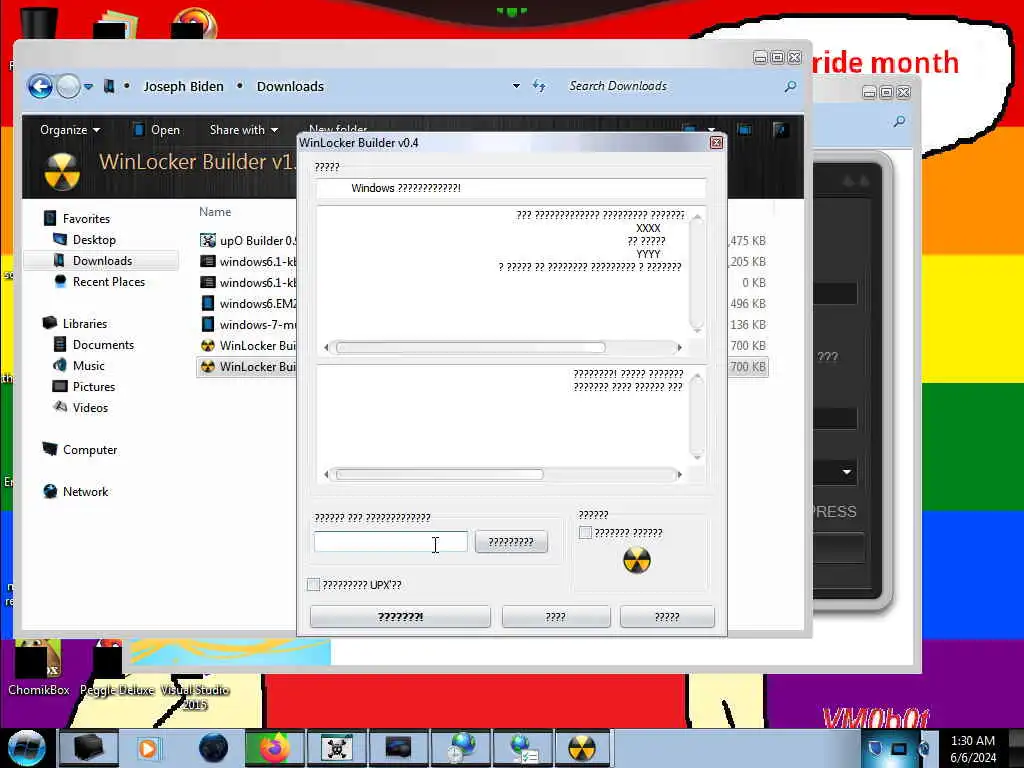The width and height of the screenshot is (1024, 768).
Task: Open the Windows Start orb
Action: [x=27, y=748]
